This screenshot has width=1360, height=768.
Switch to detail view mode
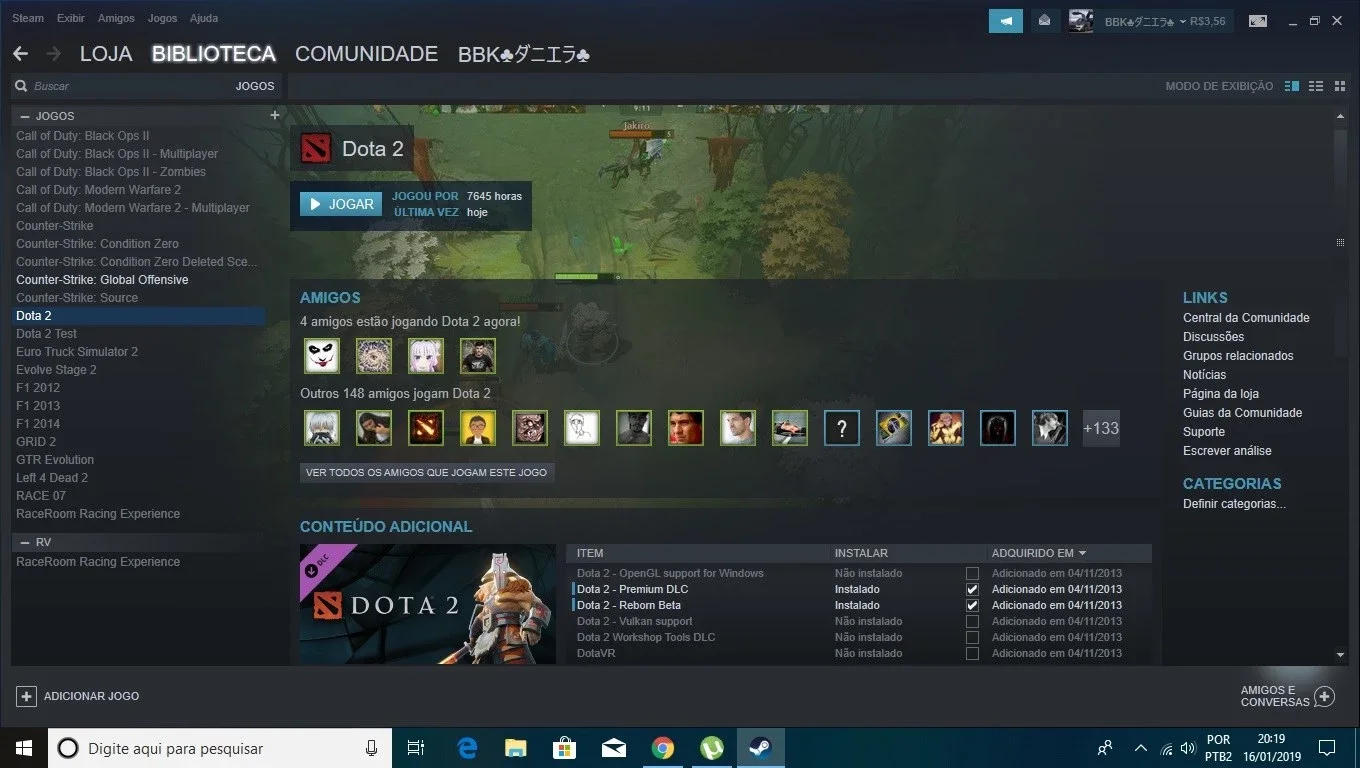click(1292, 86)
